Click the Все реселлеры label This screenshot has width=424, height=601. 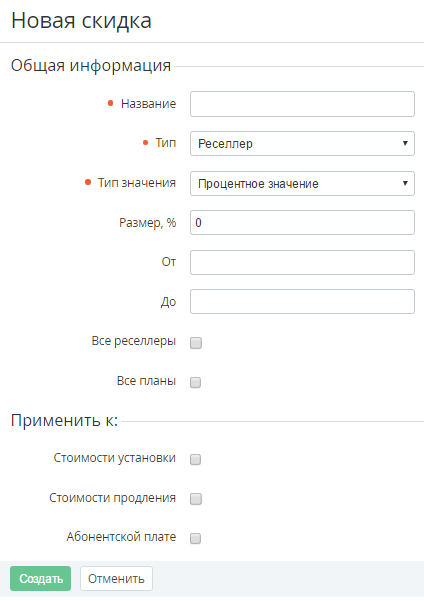(x=133, y=341)
